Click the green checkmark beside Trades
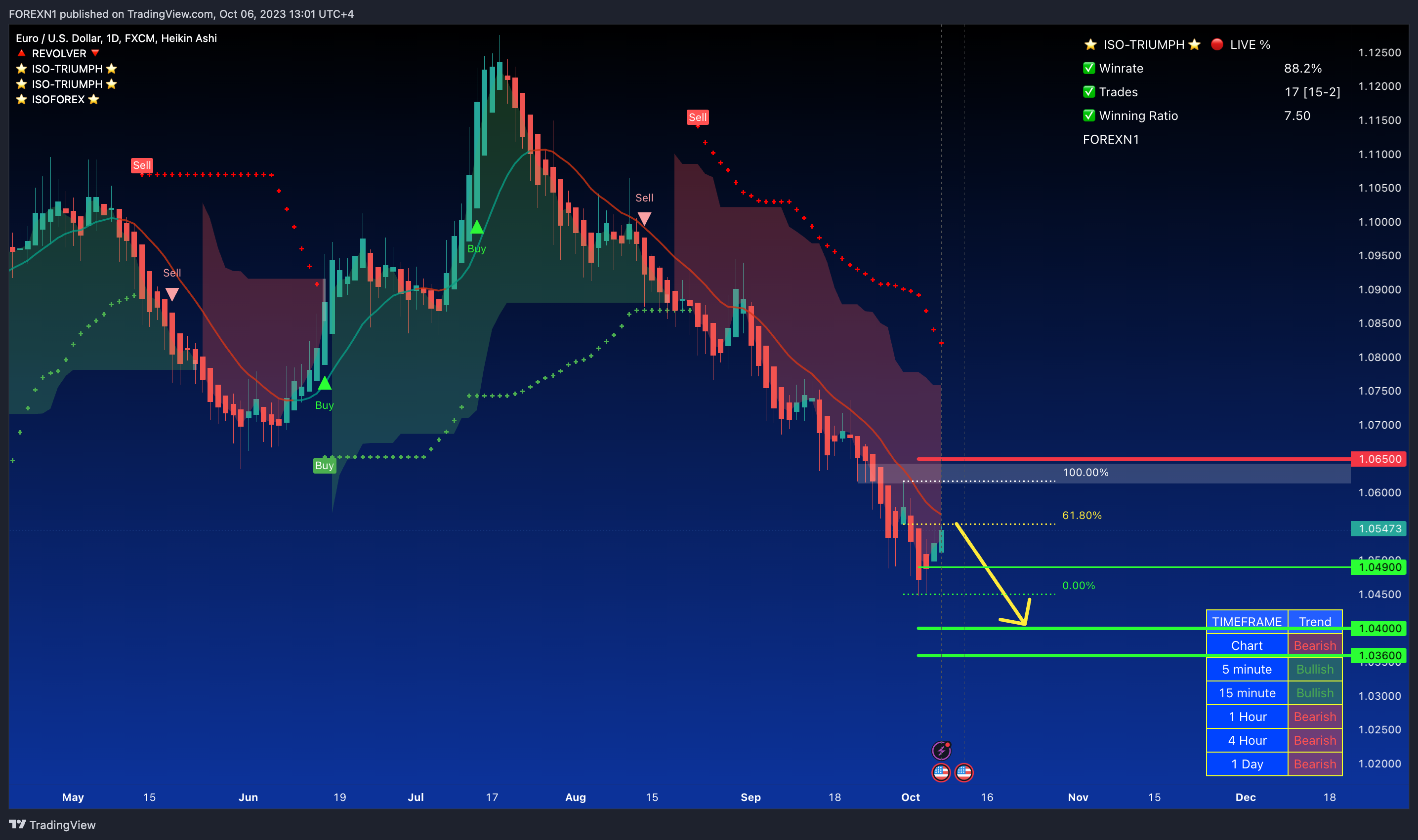1418x840 pixels. point(1089,92)
